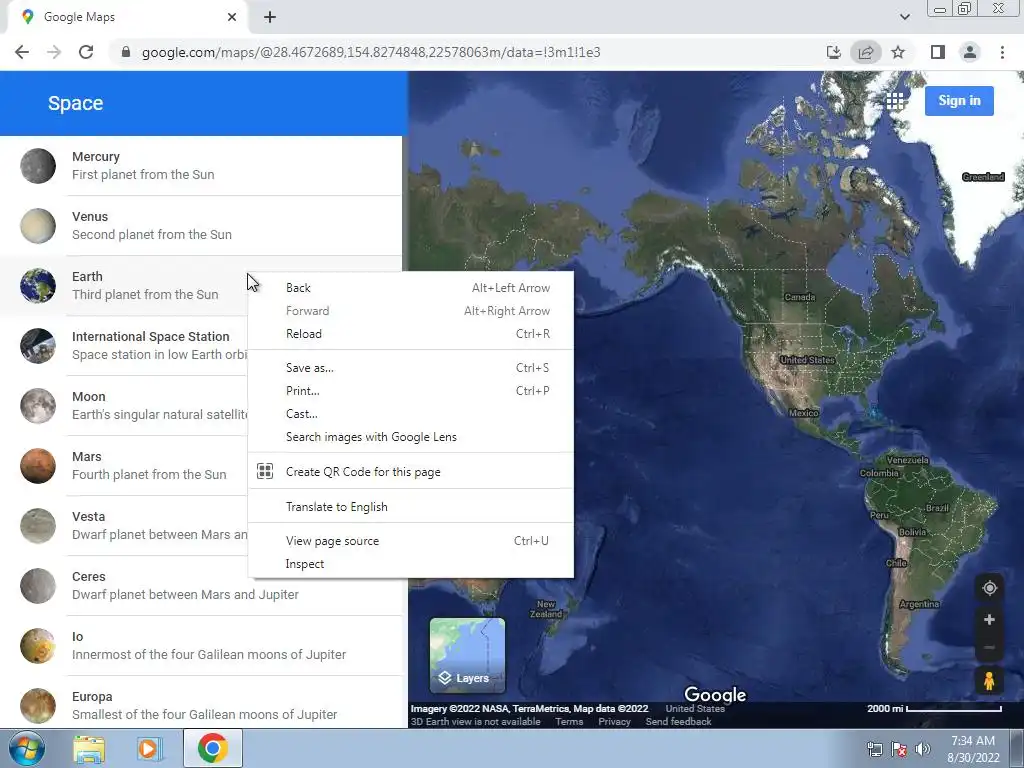The height and width of the screenshot is (768, 1024).
Task: Go back using browser back arrow
Action: click(x=22, y=52)
